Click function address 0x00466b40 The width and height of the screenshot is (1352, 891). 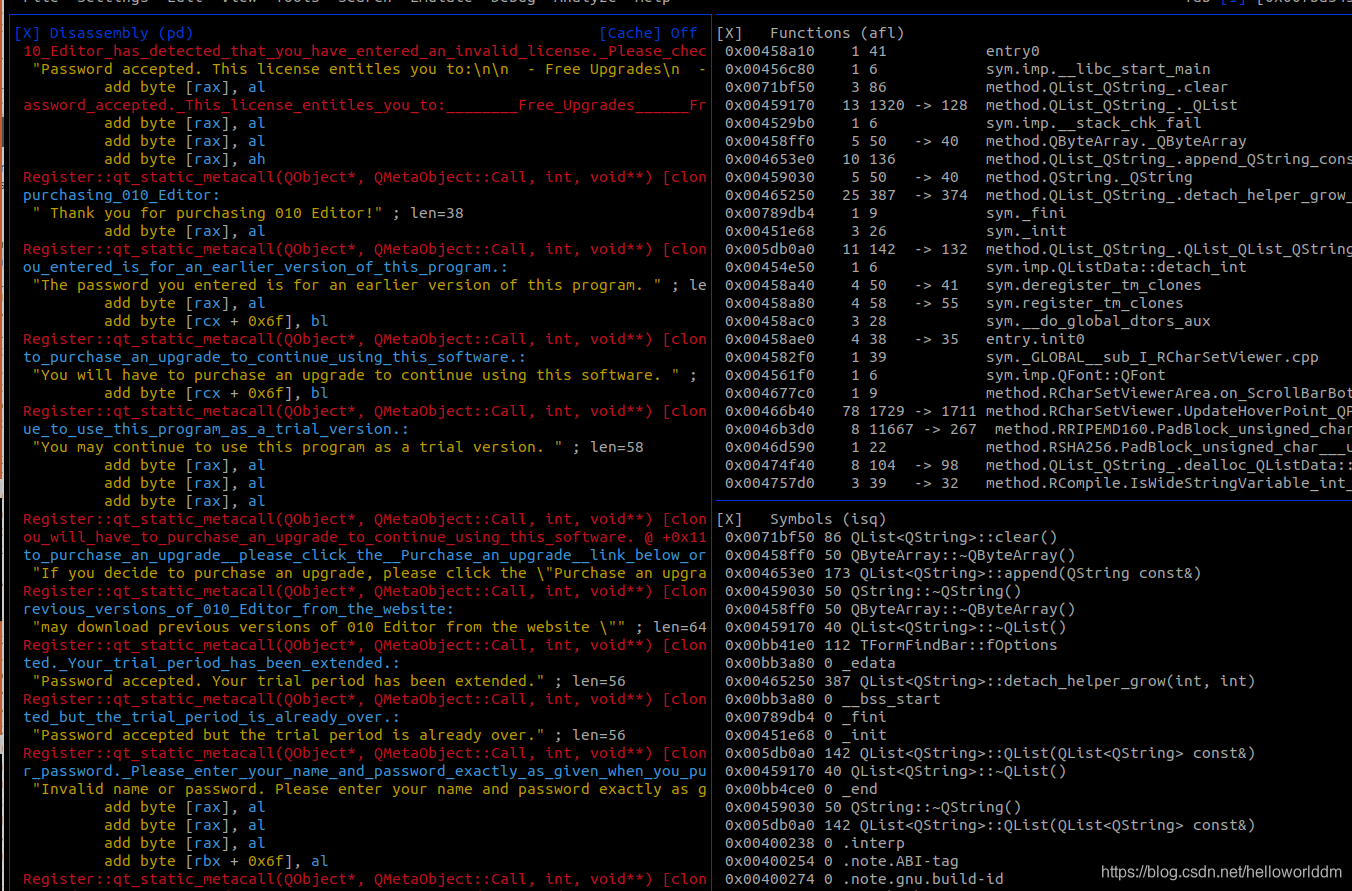tap(770, 411)
